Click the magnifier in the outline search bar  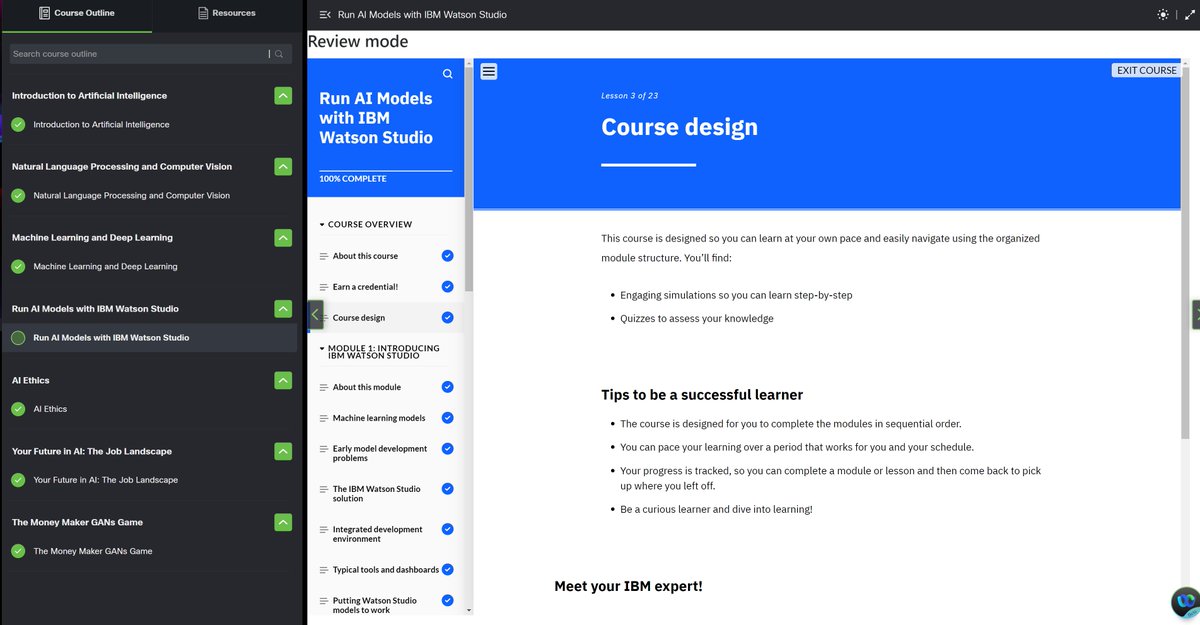(279, 54)
